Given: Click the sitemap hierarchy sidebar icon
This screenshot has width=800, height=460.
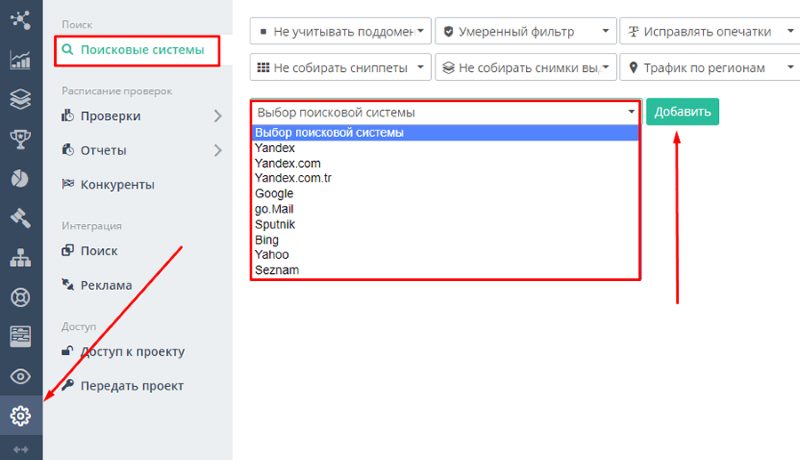Looking at the screenshot, I should tap(20, 258).
